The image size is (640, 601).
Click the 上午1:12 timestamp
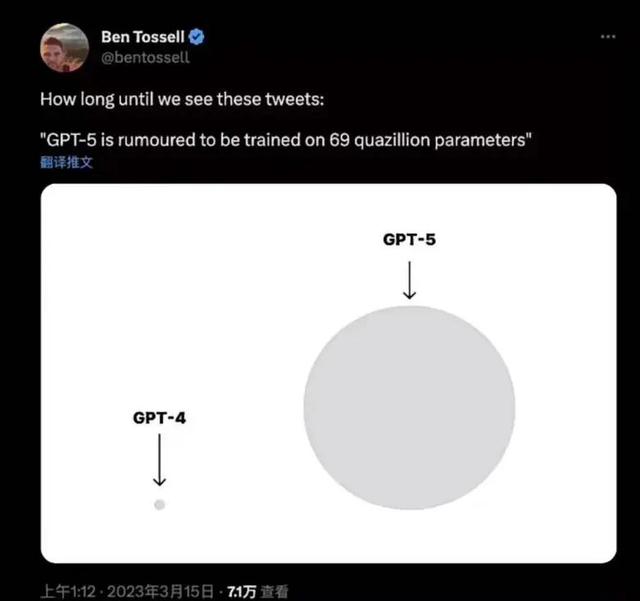[x=68, y=591]
